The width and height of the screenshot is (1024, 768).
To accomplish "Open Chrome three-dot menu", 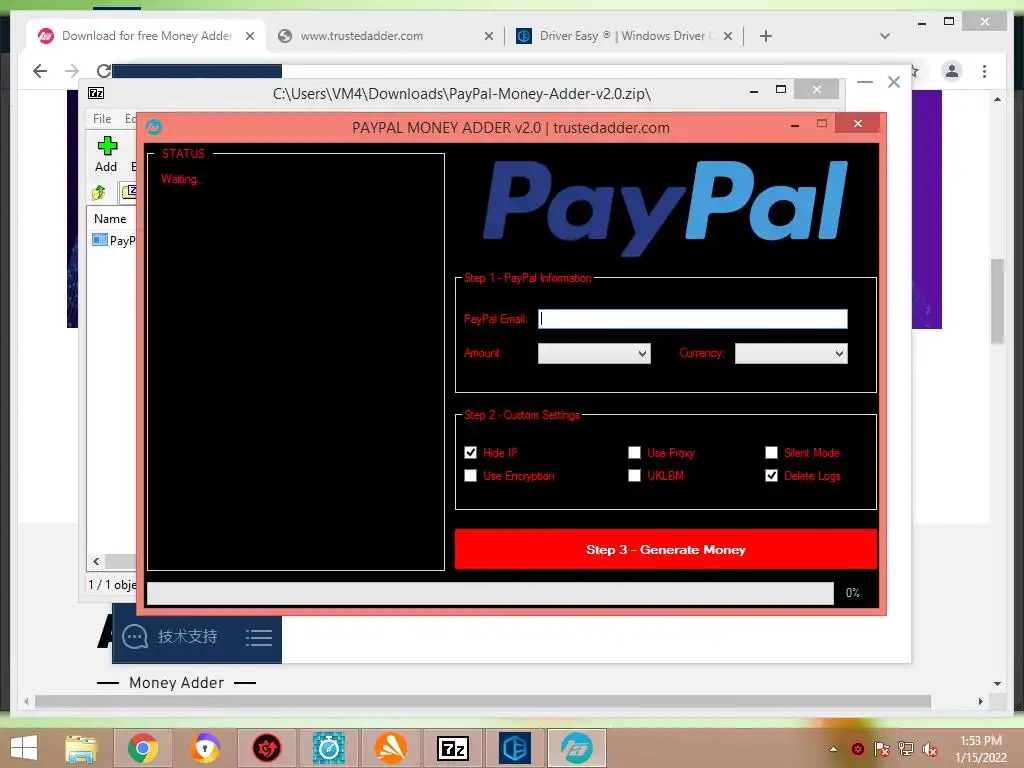I will pos(984,71).
